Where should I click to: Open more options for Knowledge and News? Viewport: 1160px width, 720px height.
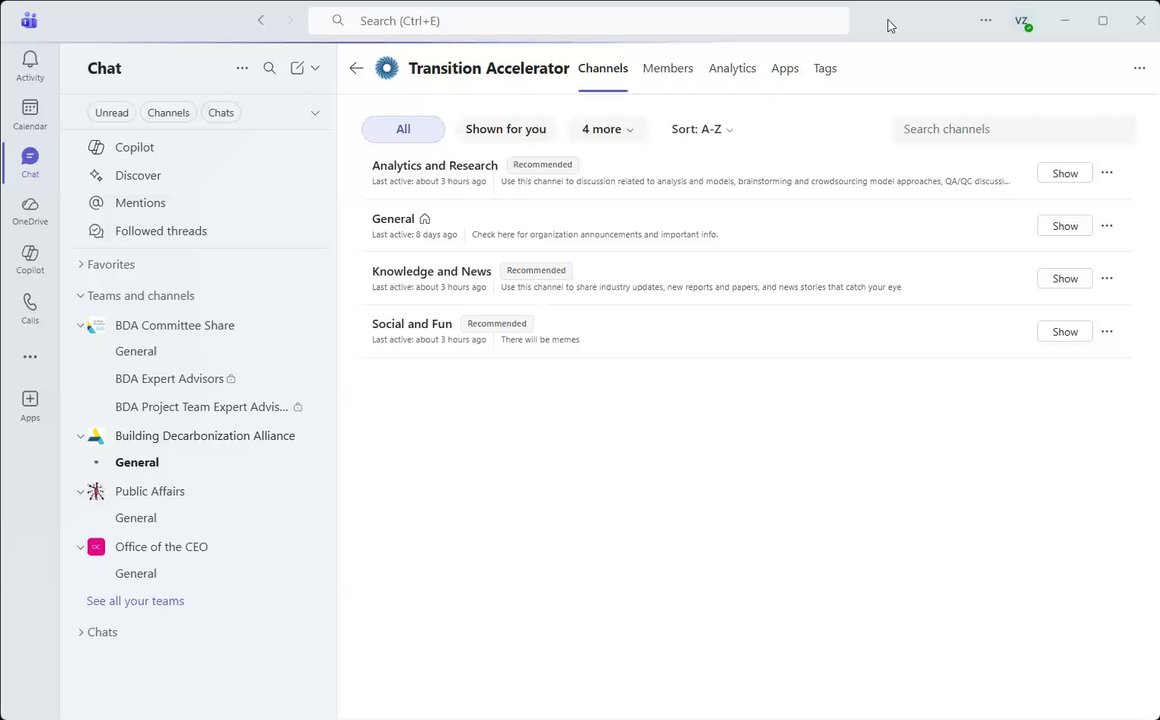coord(1107,278)
